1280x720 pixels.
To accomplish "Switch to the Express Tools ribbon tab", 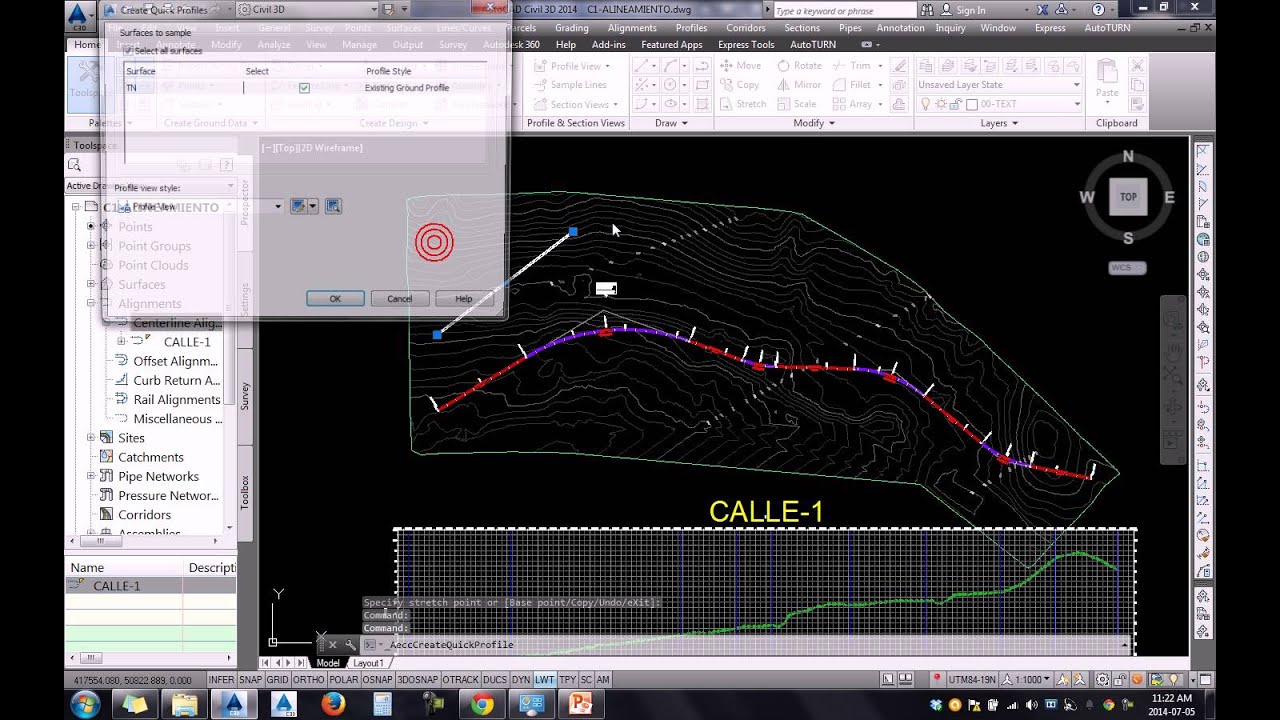I will click(746, 45).
